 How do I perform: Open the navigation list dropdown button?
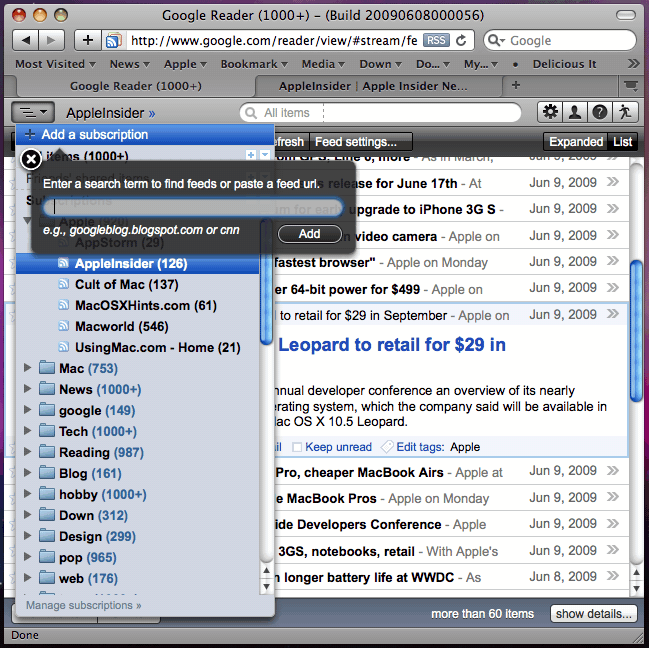tap(33, 112)
